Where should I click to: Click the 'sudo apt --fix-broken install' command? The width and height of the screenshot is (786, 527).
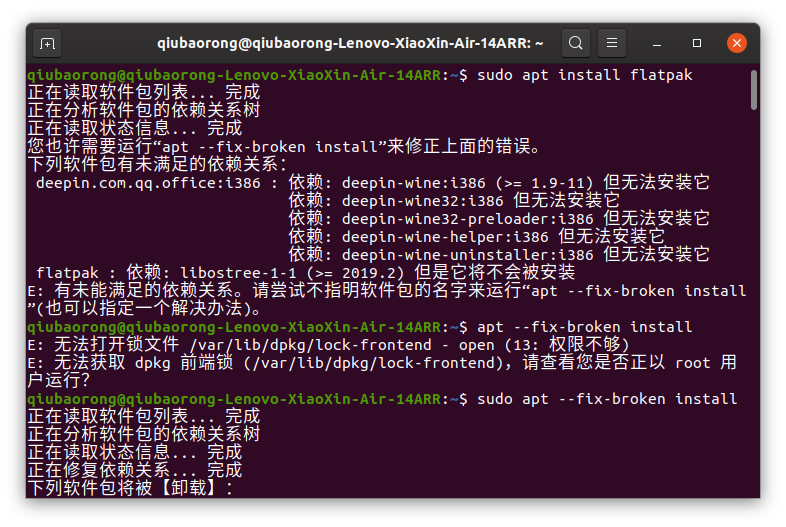click(607, 399)
